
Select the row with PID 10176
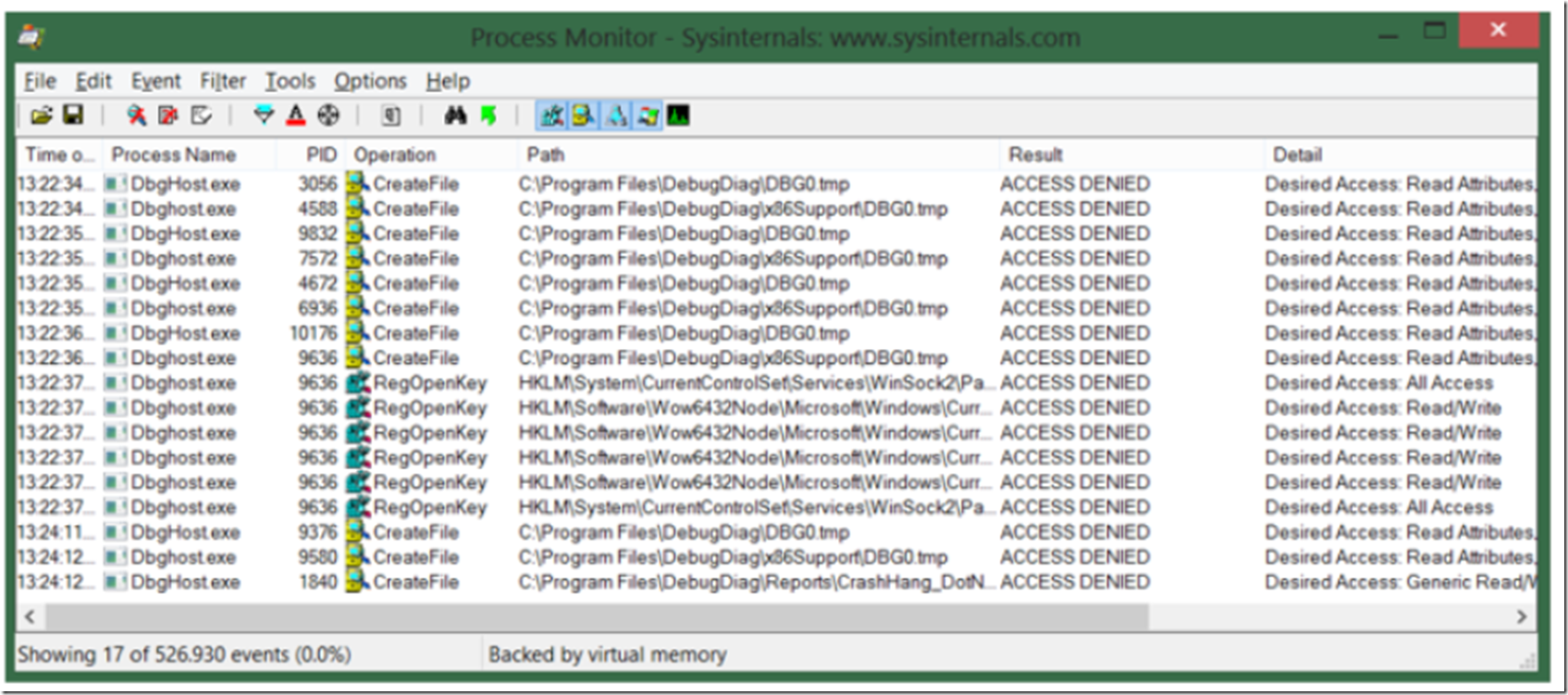pyautogui.click(x=776, y=333)
